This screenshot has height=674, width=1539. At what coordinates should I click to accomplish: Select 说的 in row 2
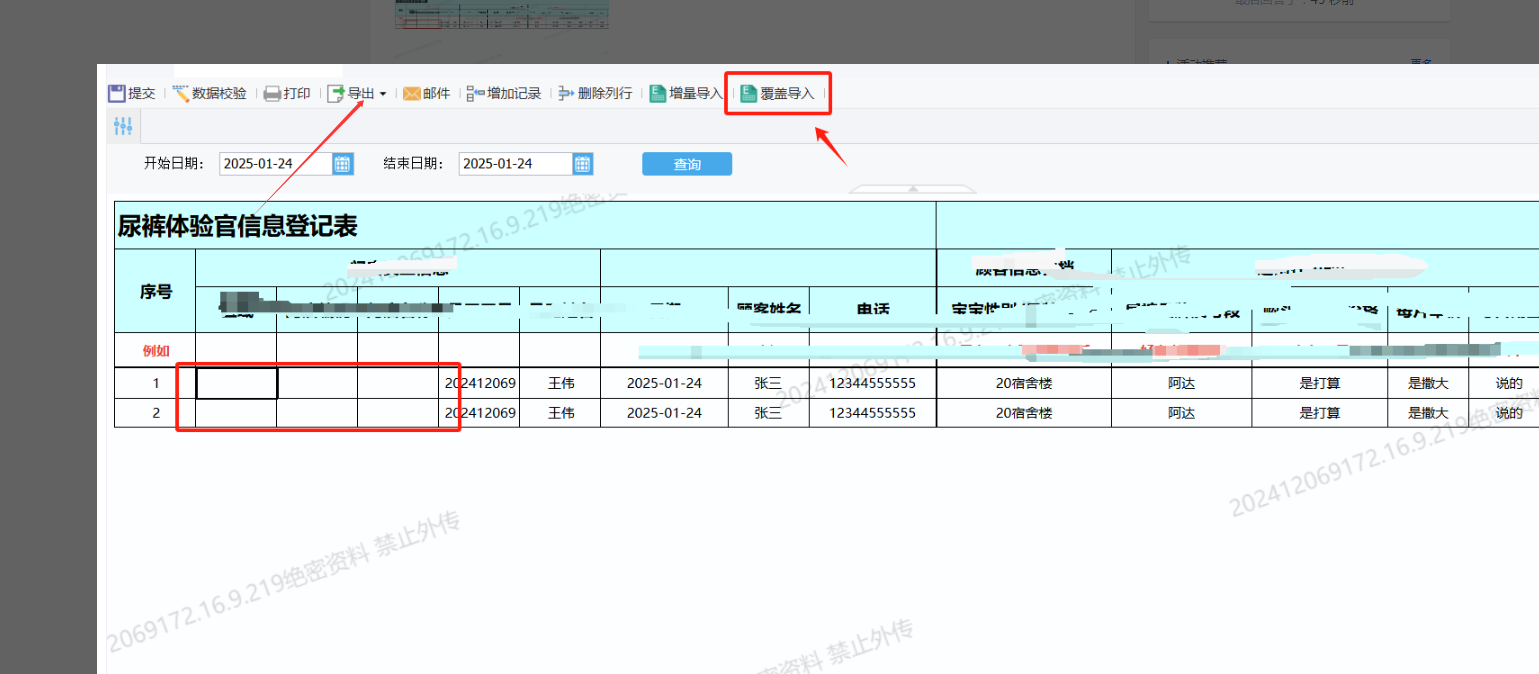(1504, 412)
